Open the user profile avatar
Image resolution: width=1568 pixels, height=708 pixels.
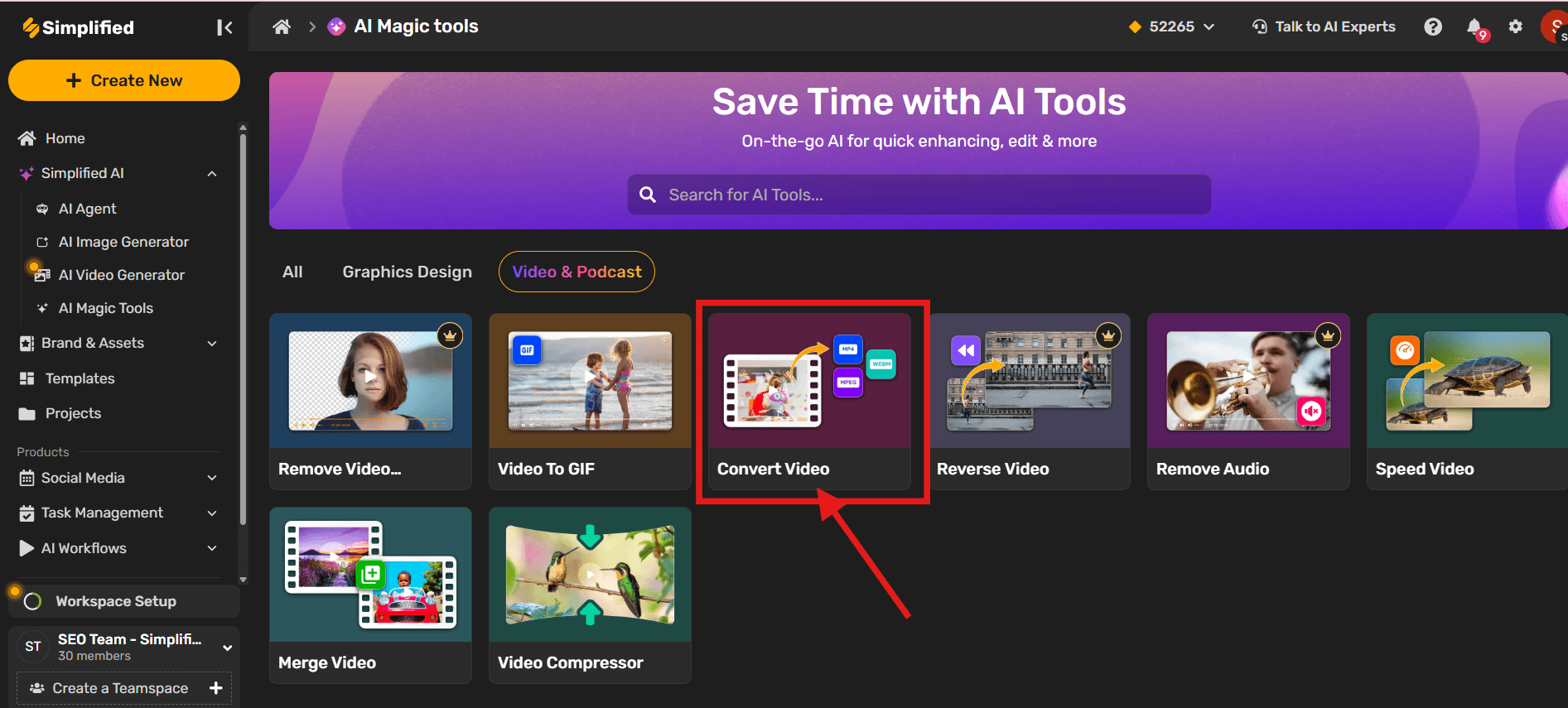pyautogui.click(x=1554, y=26)
